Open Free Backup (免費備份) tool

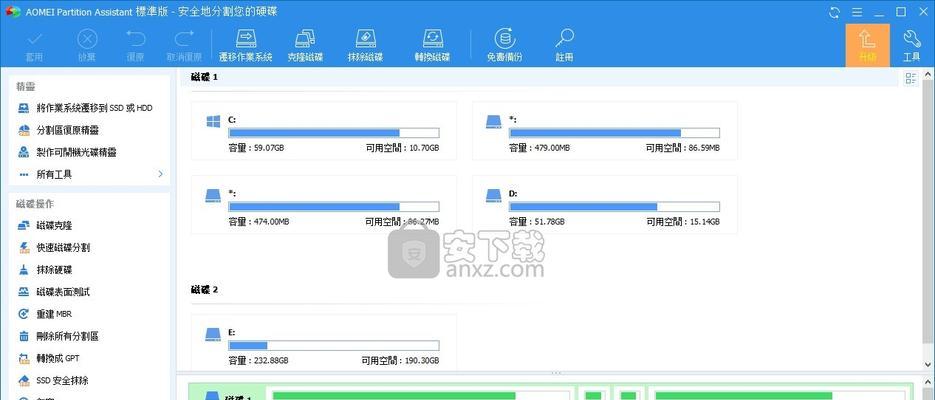(504, 46)
